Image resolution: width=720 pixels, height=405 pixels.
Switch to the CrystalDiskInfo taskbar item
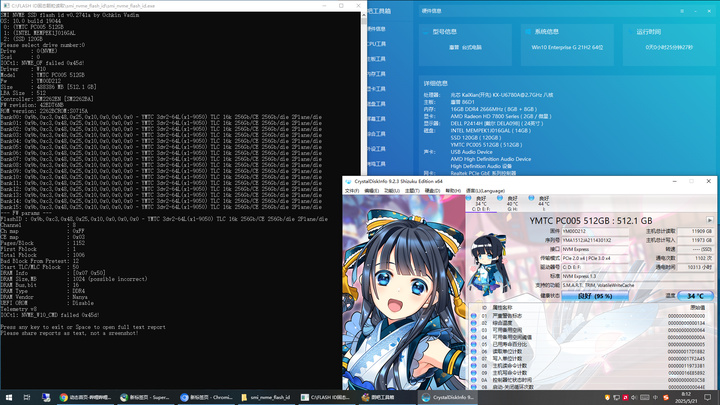(448, 397)
